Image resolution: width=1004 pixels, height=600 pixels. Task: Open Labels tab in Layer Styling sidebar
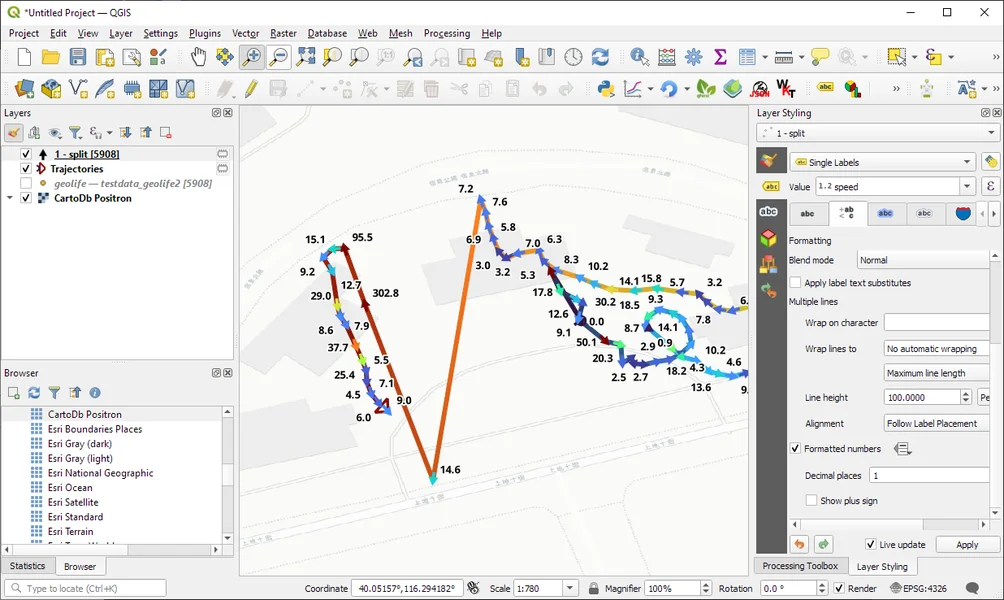pos(769,211)
